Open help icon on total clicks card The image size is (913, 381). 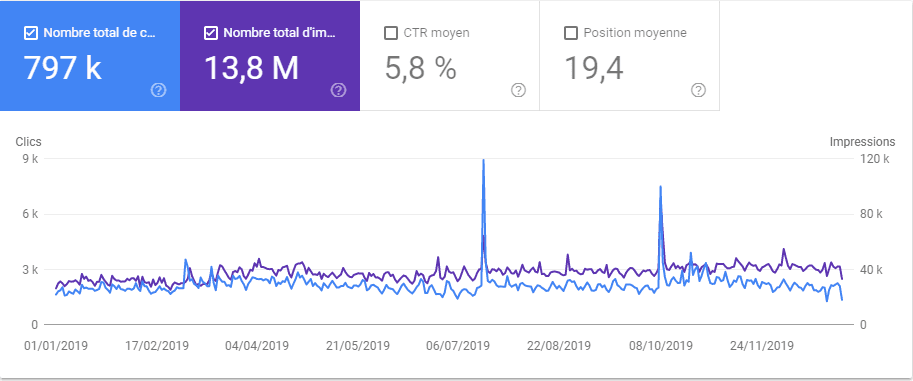(158, 90)
